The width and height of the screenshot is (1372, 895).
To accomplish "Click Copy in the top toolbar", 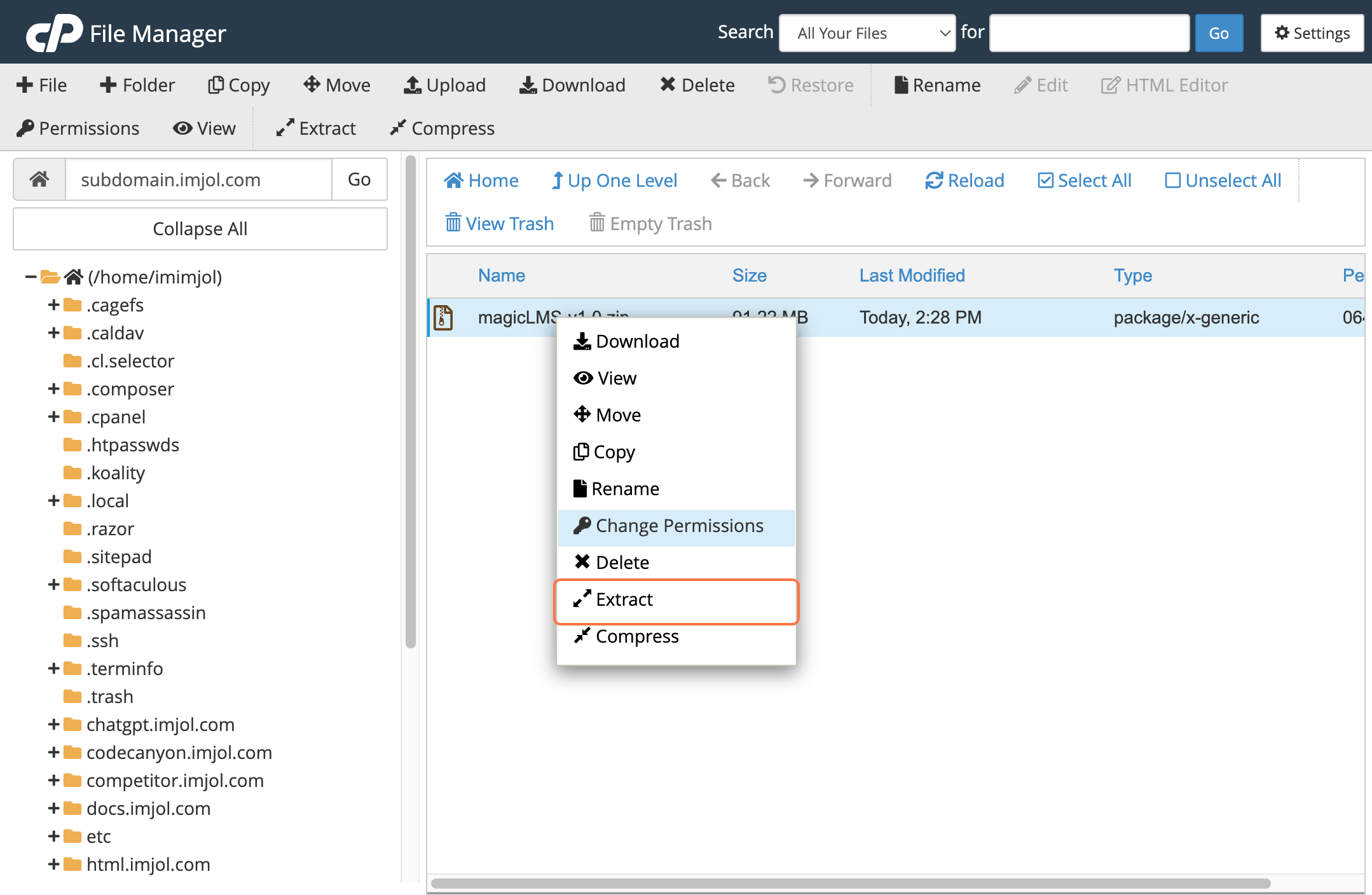I will (239, 85).
